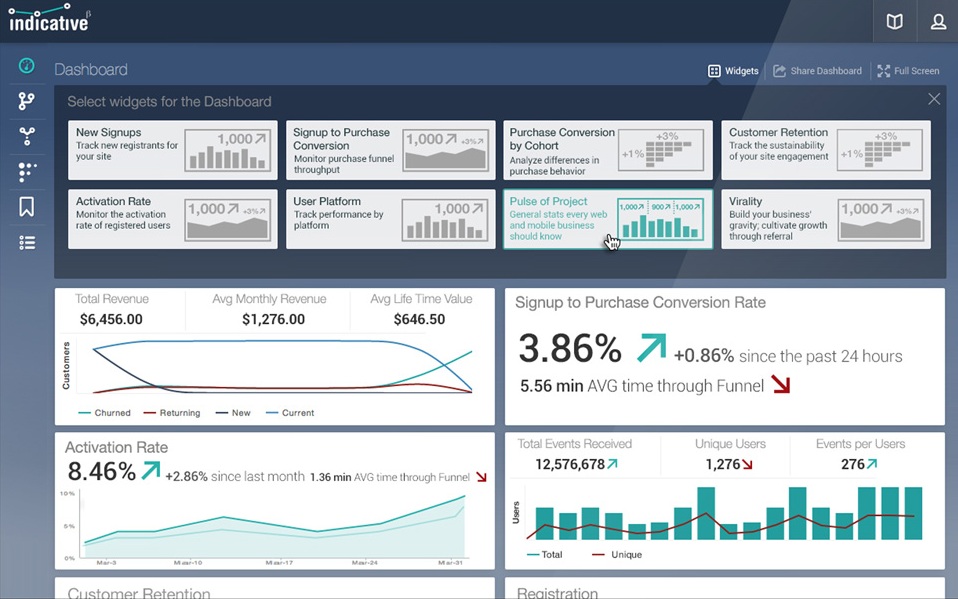Toggle the Virality widget

(x=825, y=219)
